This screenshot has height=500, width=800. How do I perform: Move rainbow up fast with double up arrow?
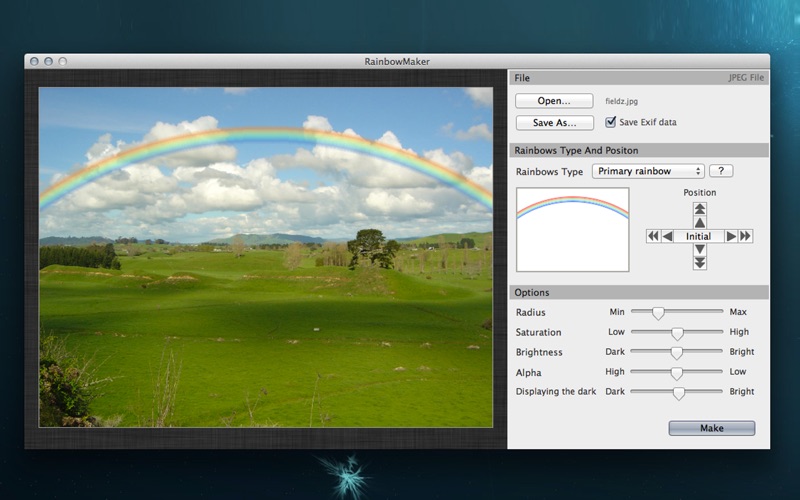(700, 209)
